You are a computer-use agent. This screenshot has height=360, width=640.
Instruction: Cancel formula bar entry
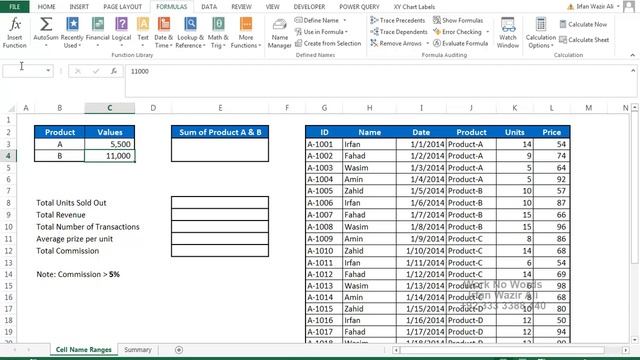pos(78,71)
